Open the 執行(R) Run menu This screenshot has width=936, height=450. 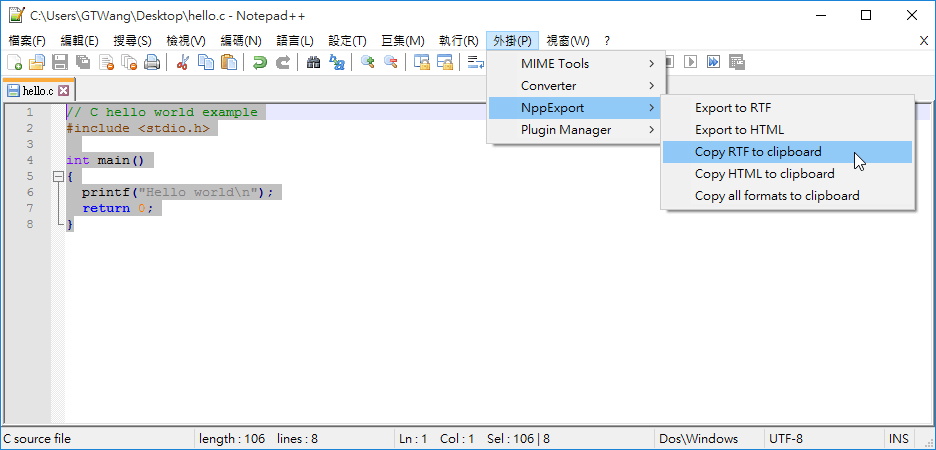(458, 41)
